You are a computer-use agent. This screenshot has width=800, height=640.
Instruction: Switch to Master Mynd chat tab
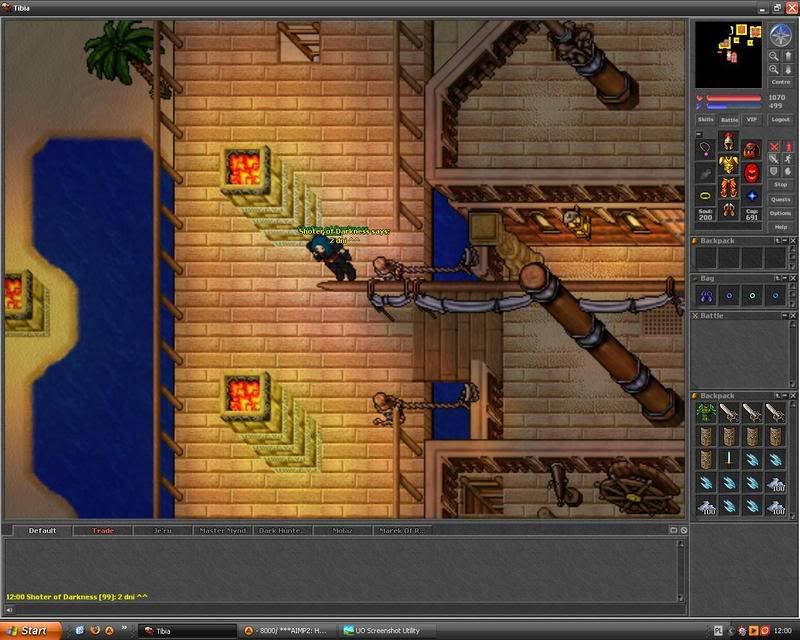223,530
